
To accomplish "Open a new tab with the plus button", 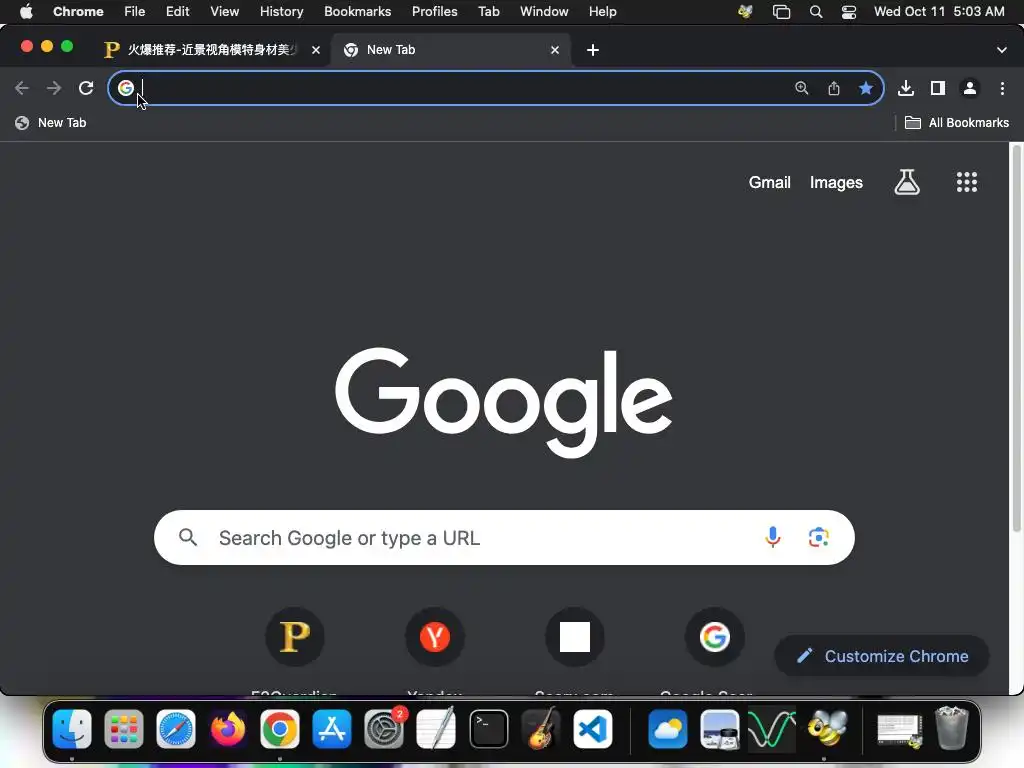I will click(593, 50).
